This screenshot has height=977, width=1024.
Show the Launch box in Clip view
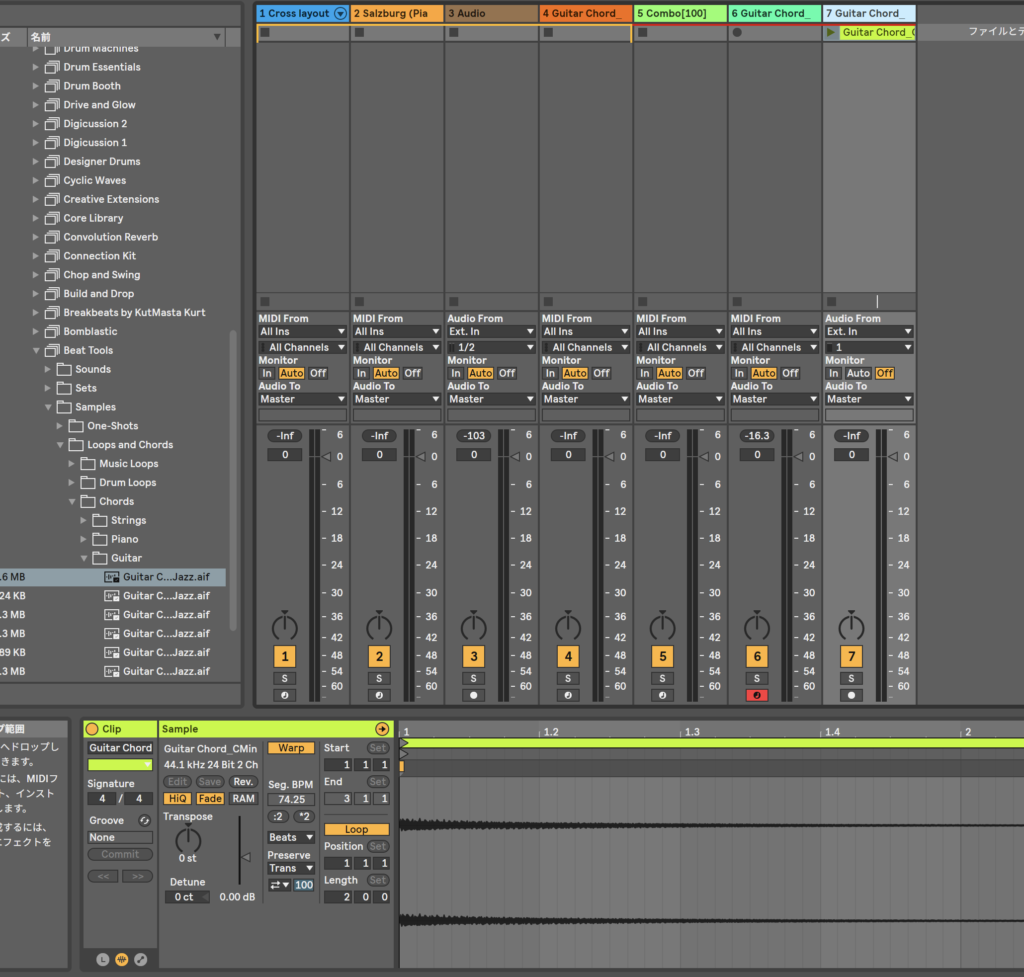tap(103, 959)
